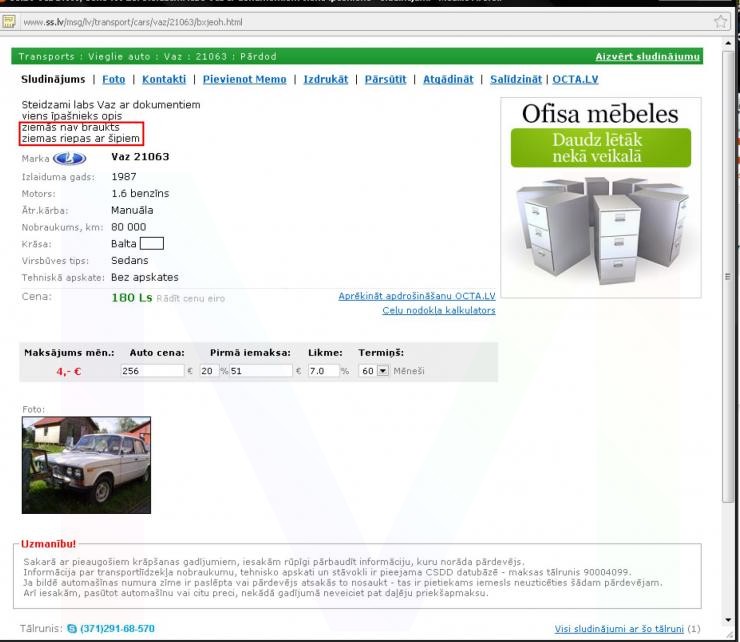Click the page icon beside the URL

[9, 22]
